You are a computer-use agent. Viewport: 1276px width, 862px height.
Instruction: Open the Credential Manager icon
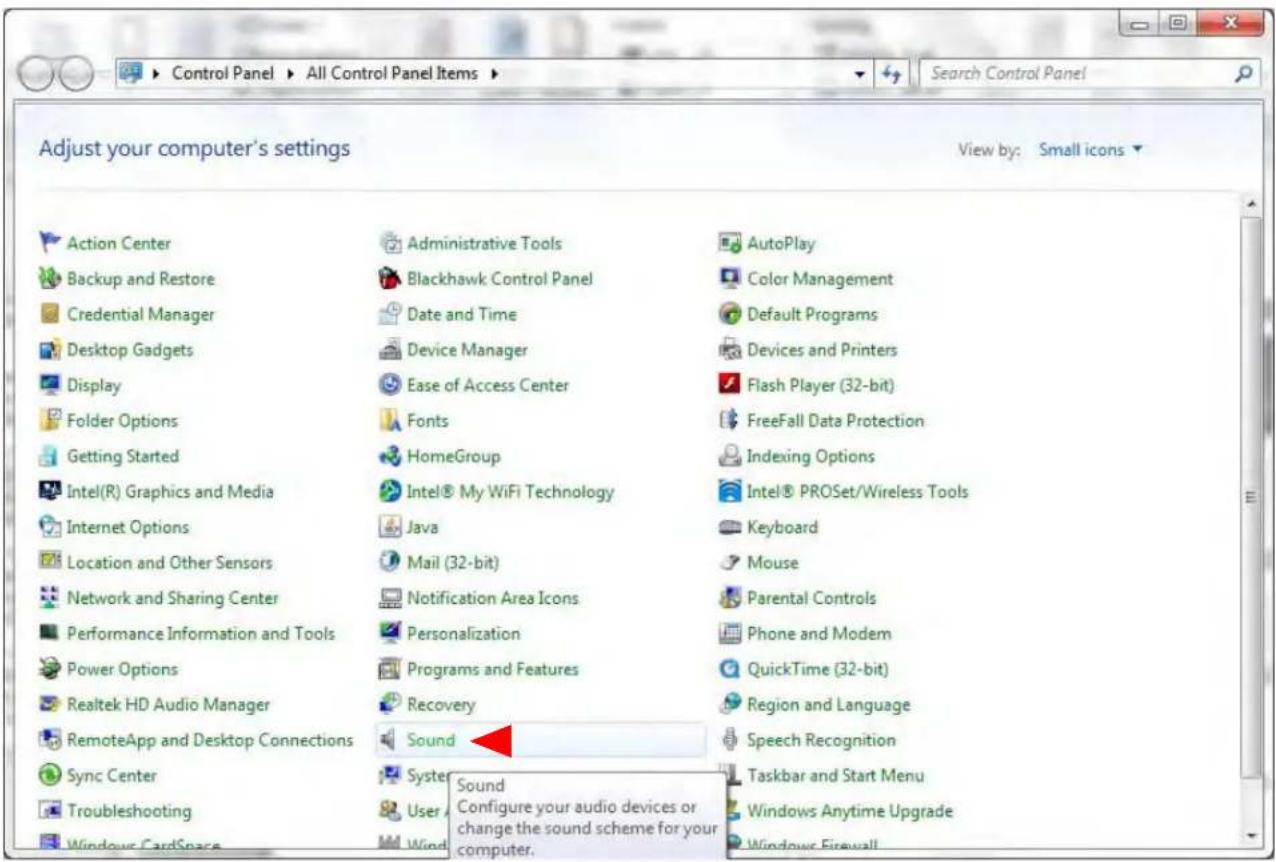pyautogui.click(x=49, y=314)
